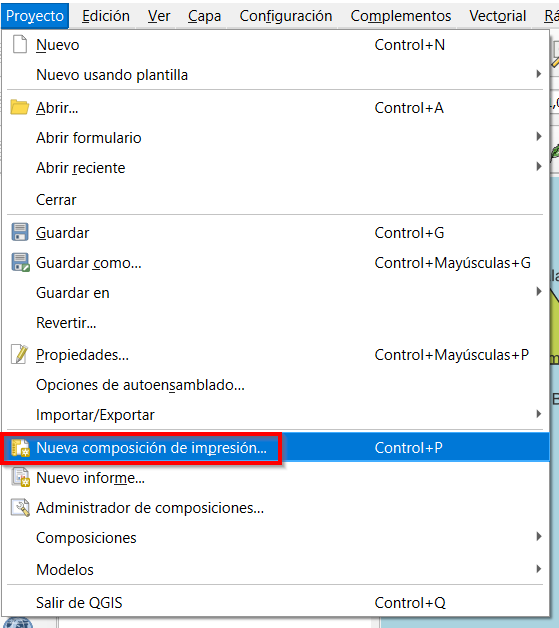The width and height of the screenshot is (559, 628).
Task: Open the Vectorial menu
Action: [x=497, y=16]
